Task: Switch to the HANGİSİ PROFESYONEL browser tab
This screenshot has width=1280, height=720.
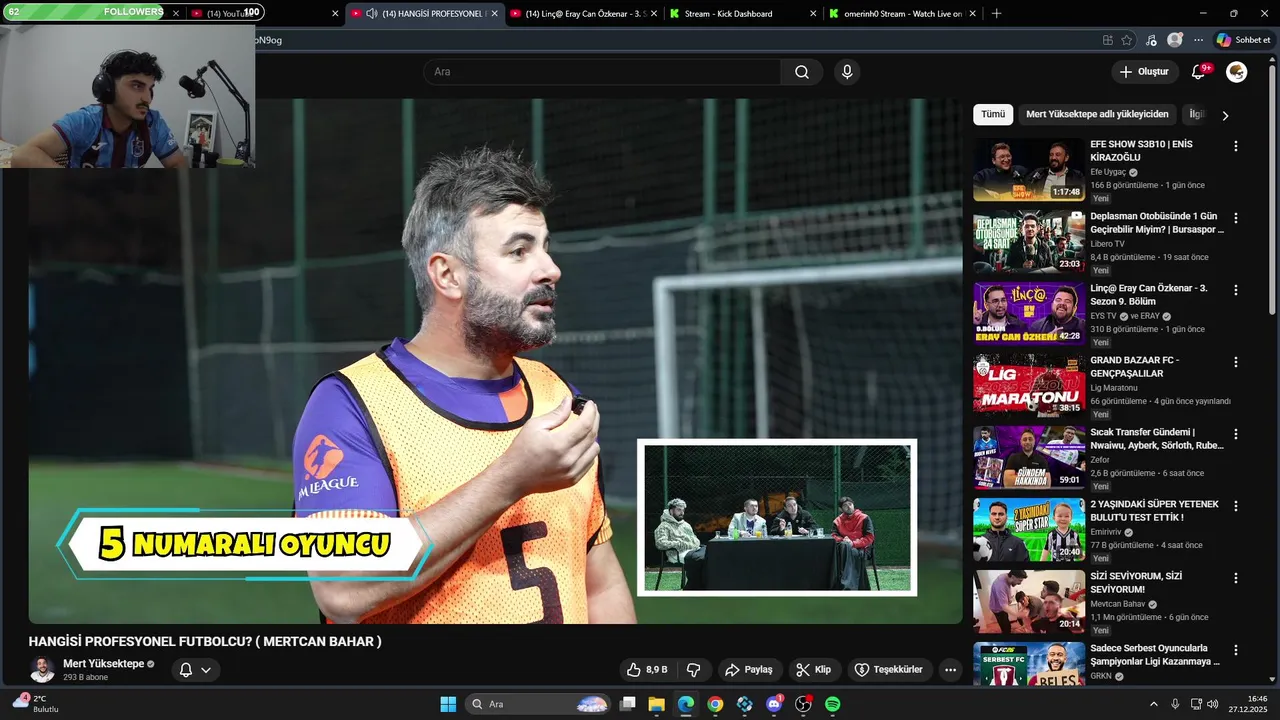Action: click(x=425, y=14)
